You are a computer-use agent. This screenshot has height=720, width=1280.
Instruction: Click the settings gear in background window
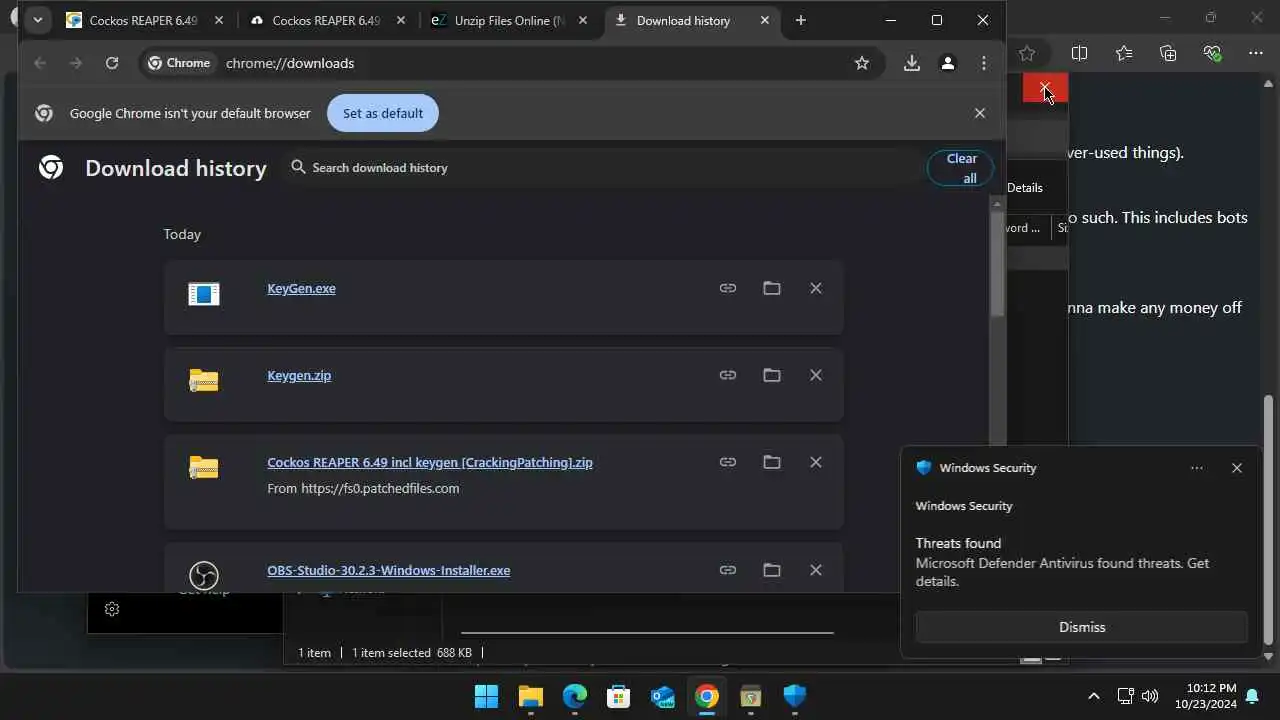tap(112, 609)
